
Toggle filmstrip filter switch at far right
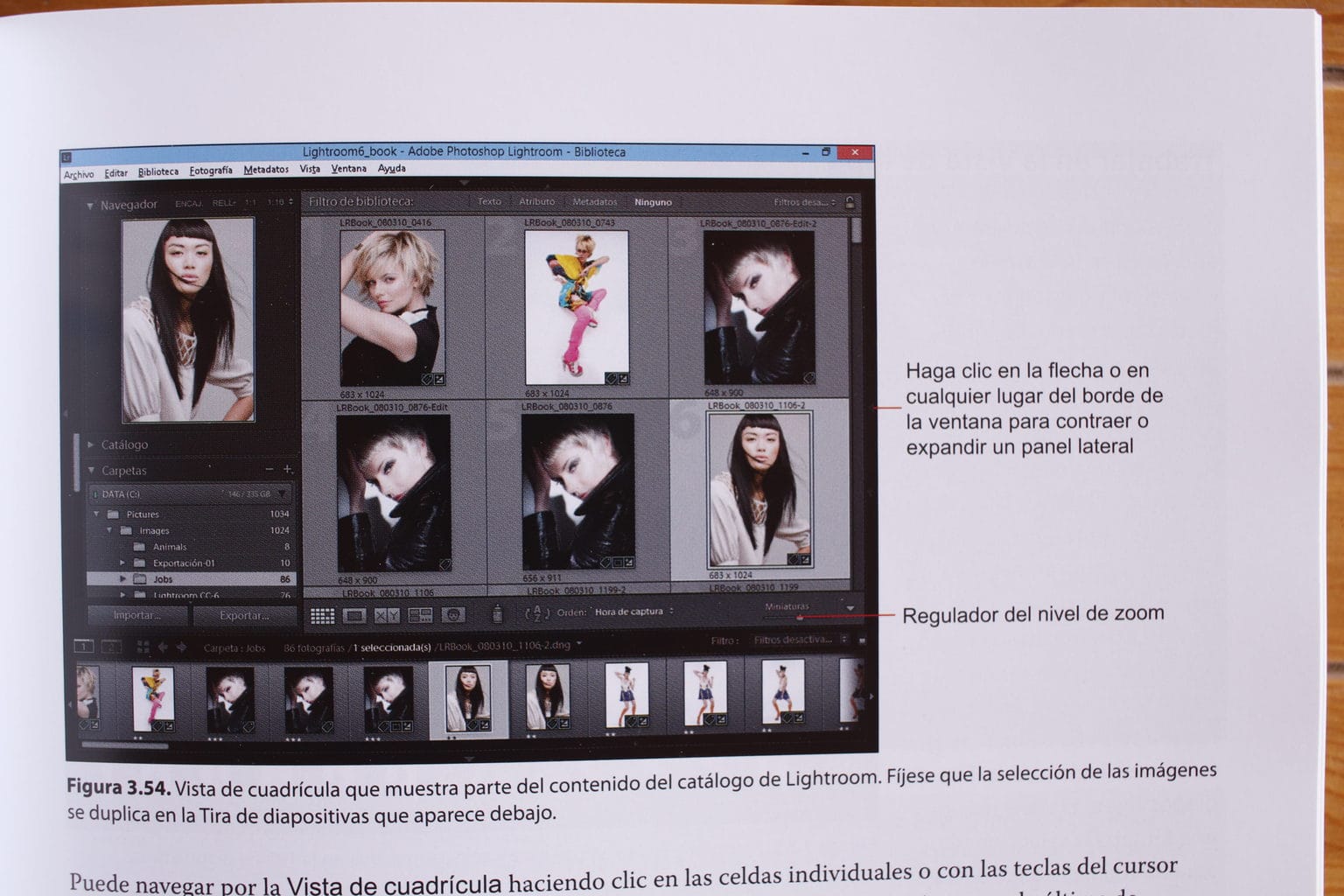coord(862,640)
